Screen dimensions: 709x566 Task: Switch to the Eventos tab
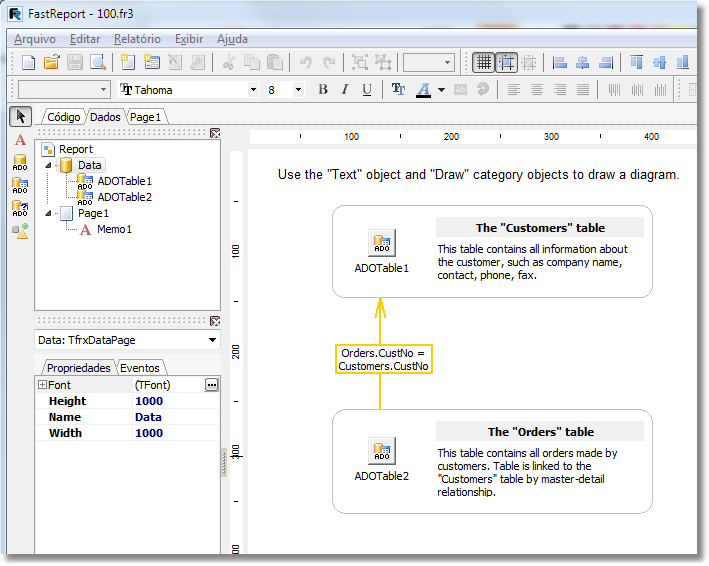(x=140, y=368)
